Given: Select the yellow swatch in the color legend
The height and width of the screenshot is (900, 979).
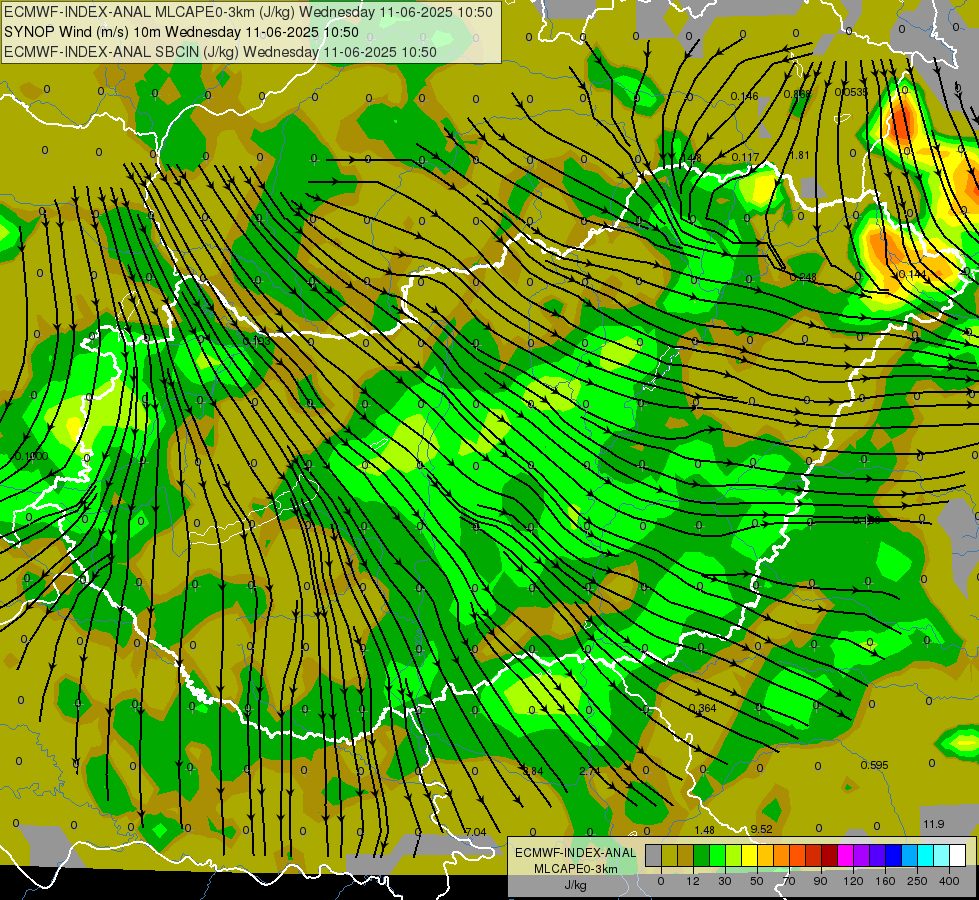Looking at the screenshot, I should (750, 855).
